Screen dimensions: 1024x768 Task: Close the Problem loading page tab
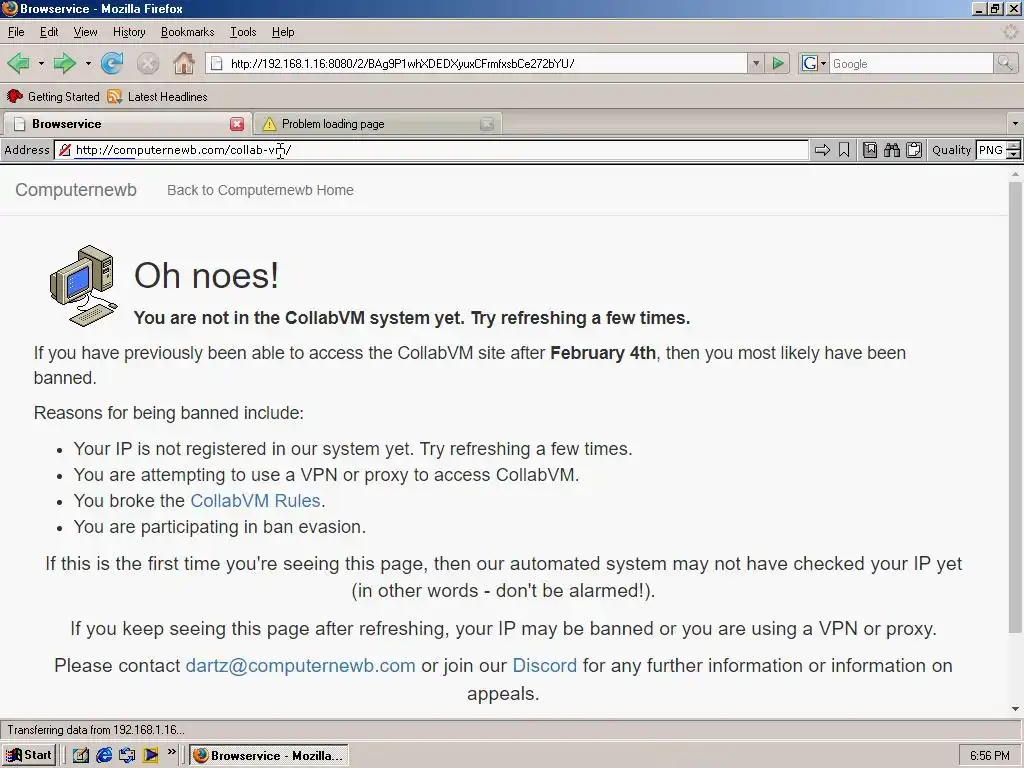pyautogui.click(x=487, y=124)
